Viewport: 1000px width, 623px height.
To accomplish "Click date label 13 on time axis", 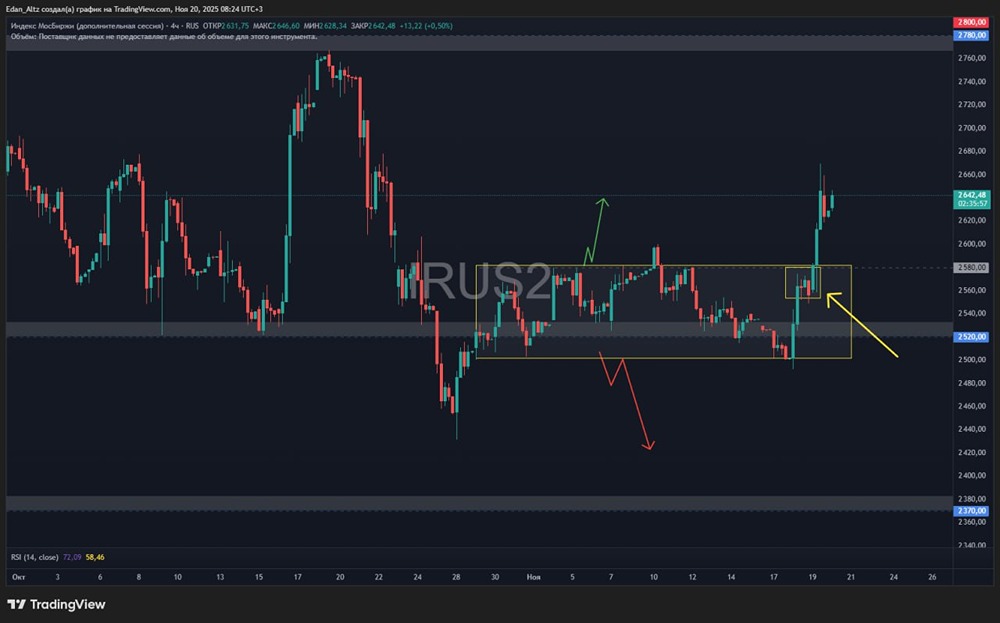I will (220, 577).
